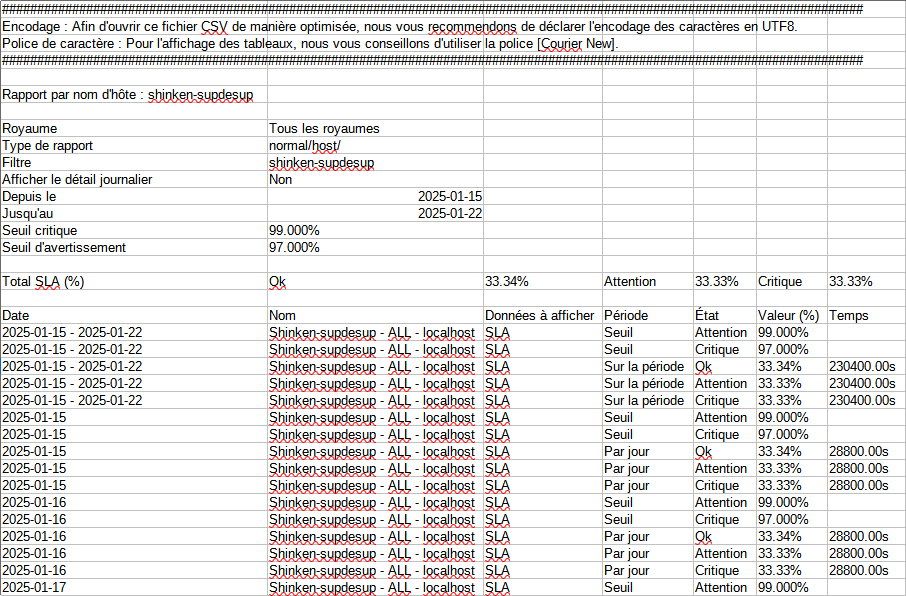906x596 pixels.
Task: Click the 'Non' value cell
Action: pos(281,180)
